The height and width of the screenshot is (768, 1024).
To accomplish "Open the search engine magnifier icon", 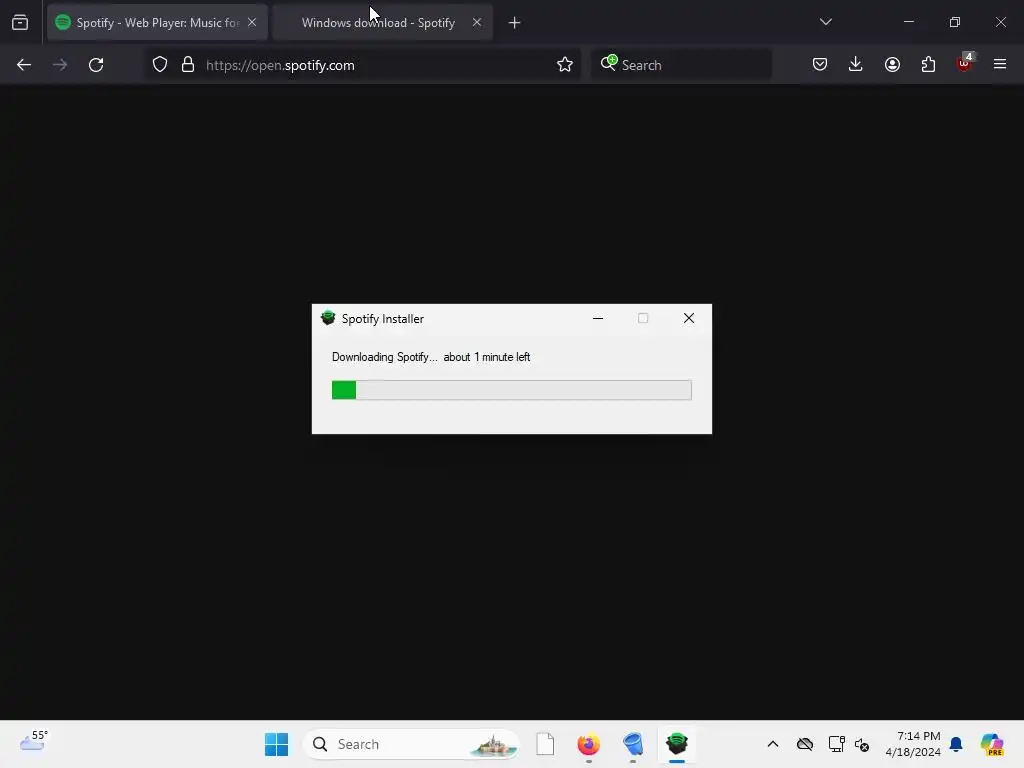I will tap(609, 63).
